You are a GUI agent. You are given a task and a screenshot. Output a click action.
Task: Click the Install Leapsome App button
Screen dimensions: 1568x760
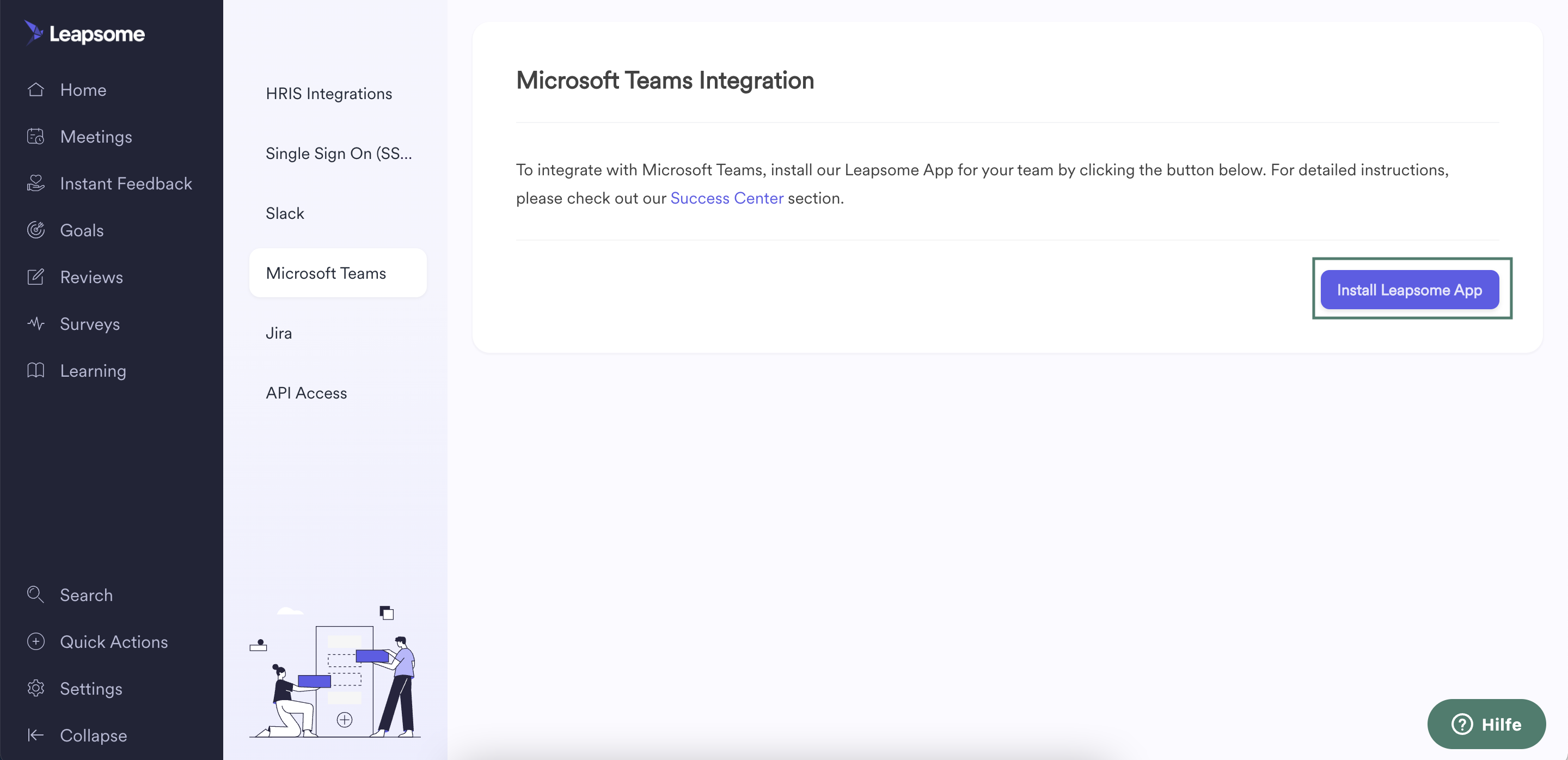1409,290
